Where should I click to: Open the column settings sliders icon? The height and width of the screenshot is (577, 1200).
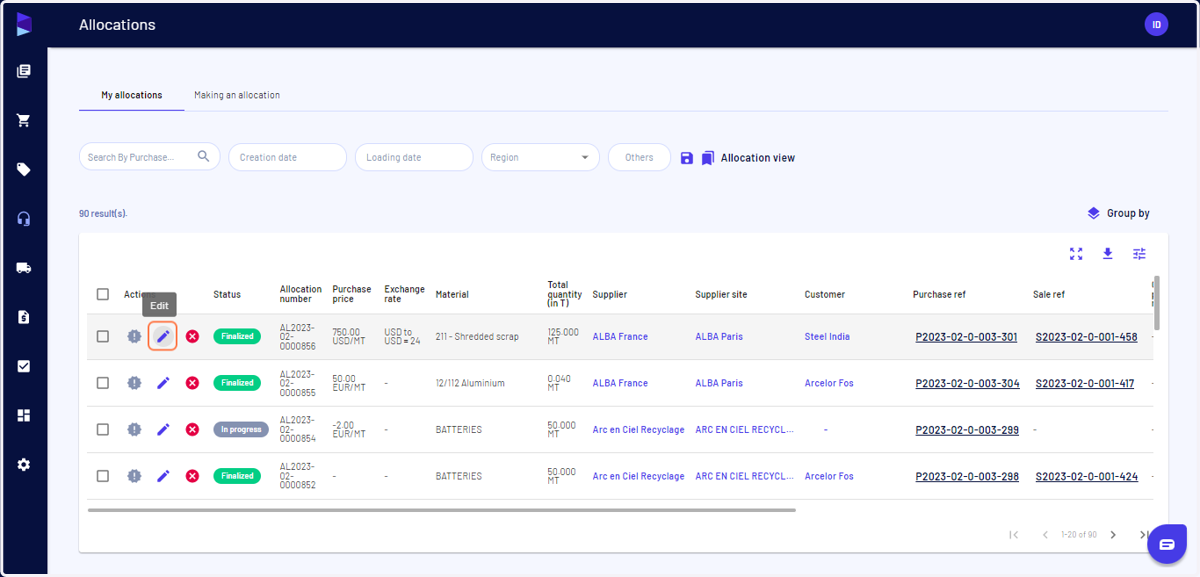click(1139, 254)
